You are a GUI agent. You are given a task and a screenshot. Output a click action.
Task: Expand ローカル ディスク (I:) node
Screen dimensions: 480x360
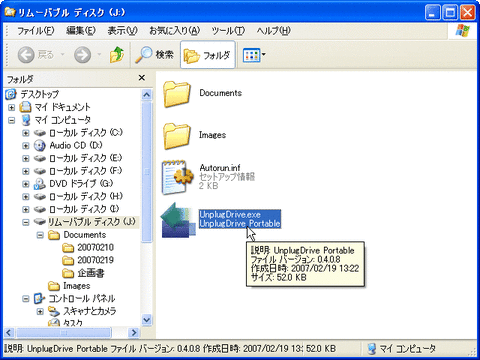[x=26, y=209]
